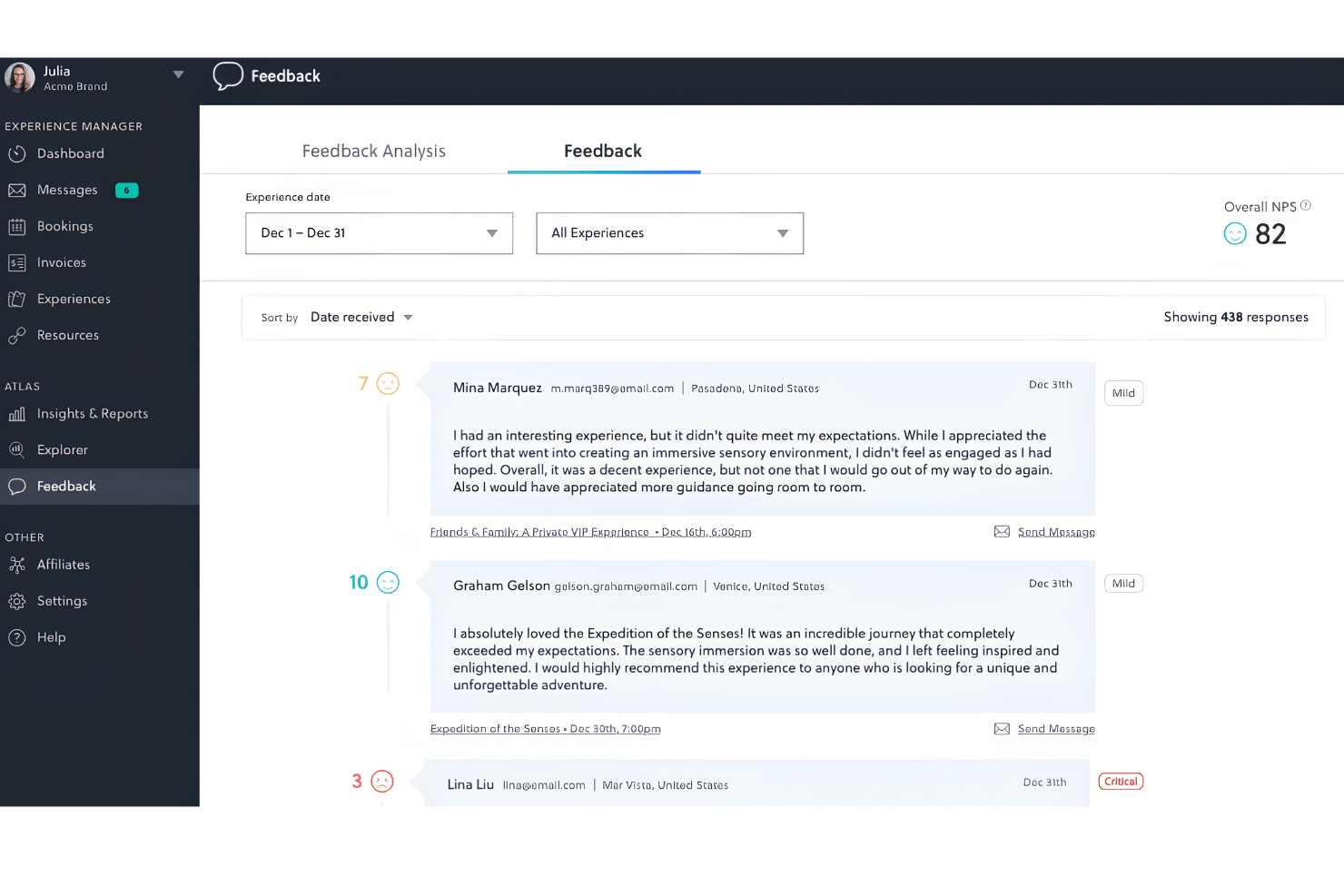Open Settings in the sidebar
Viewport: 1344px width, 896px height.
pyautogui.click(x=63, y=601)
